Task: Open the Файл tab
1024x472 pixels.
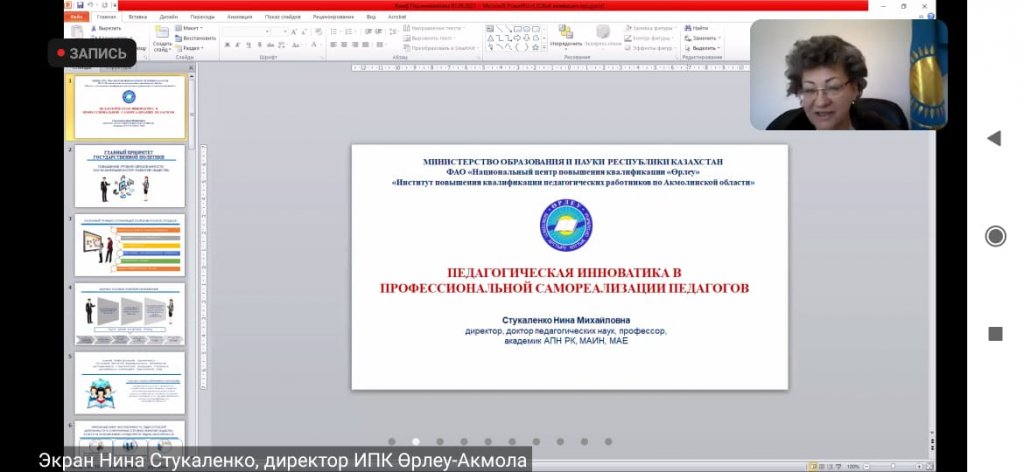Action: coord(76,16)
